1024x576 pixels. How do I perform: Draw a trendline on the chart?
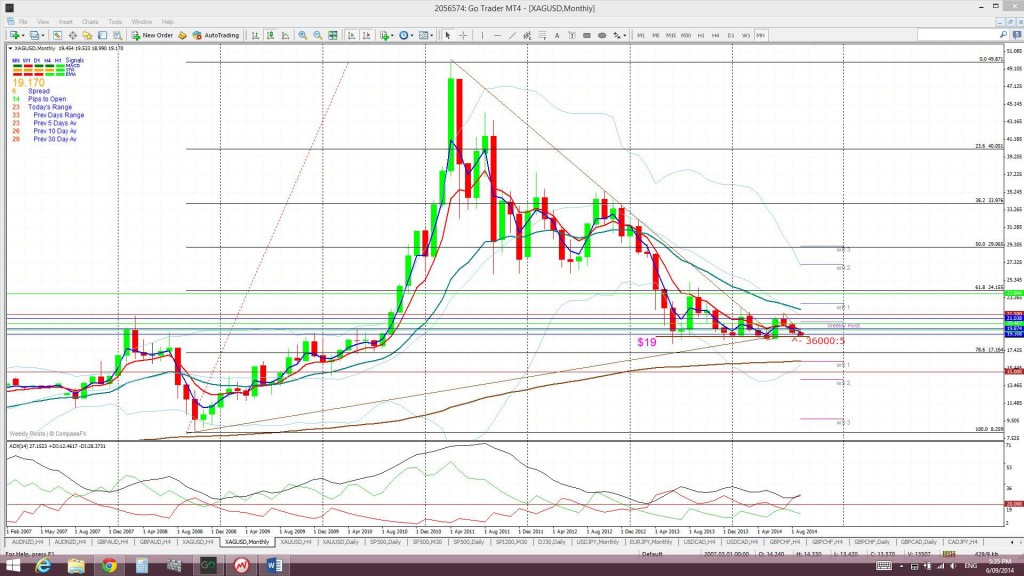(x=511, y=34)
